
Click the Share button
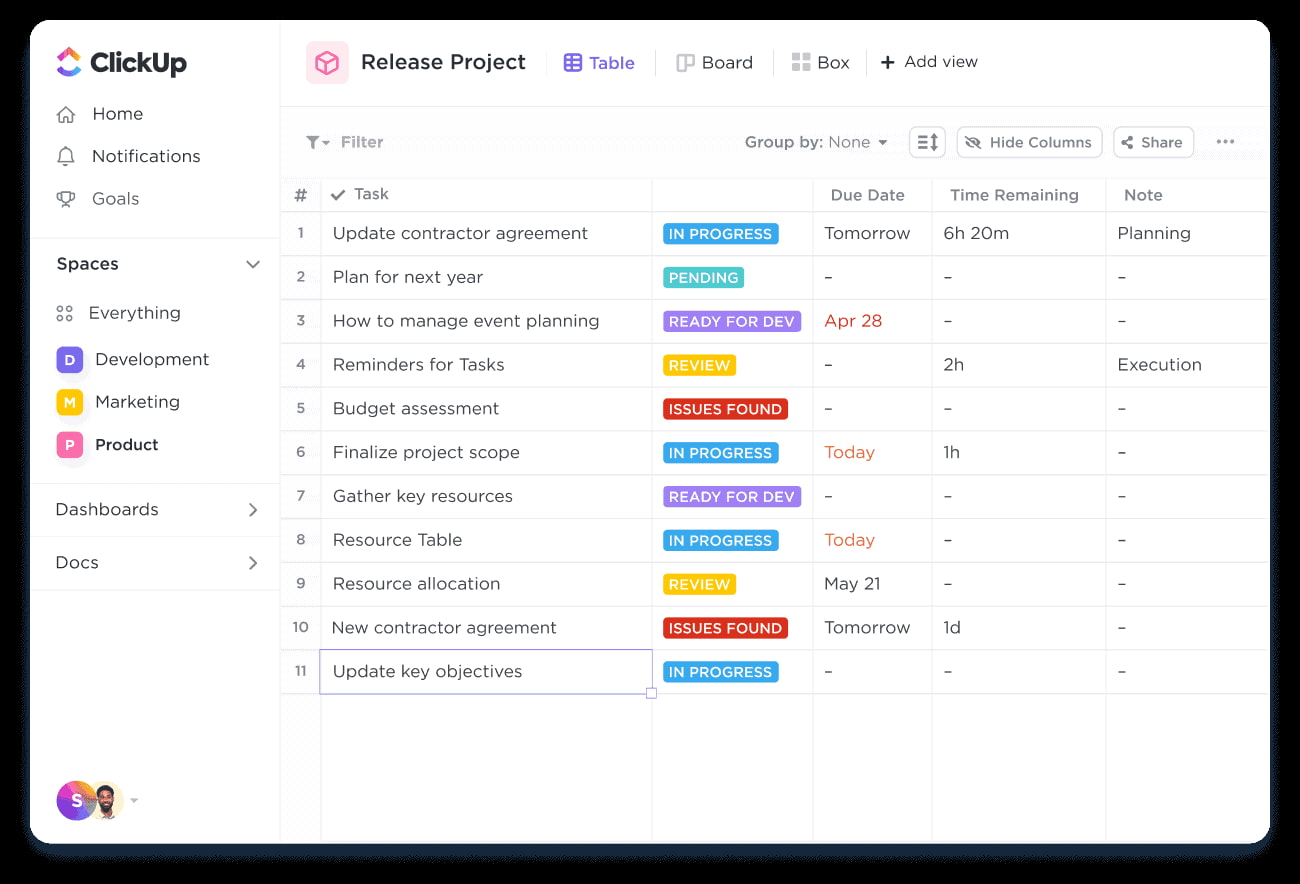click(x=1153, y=142)
